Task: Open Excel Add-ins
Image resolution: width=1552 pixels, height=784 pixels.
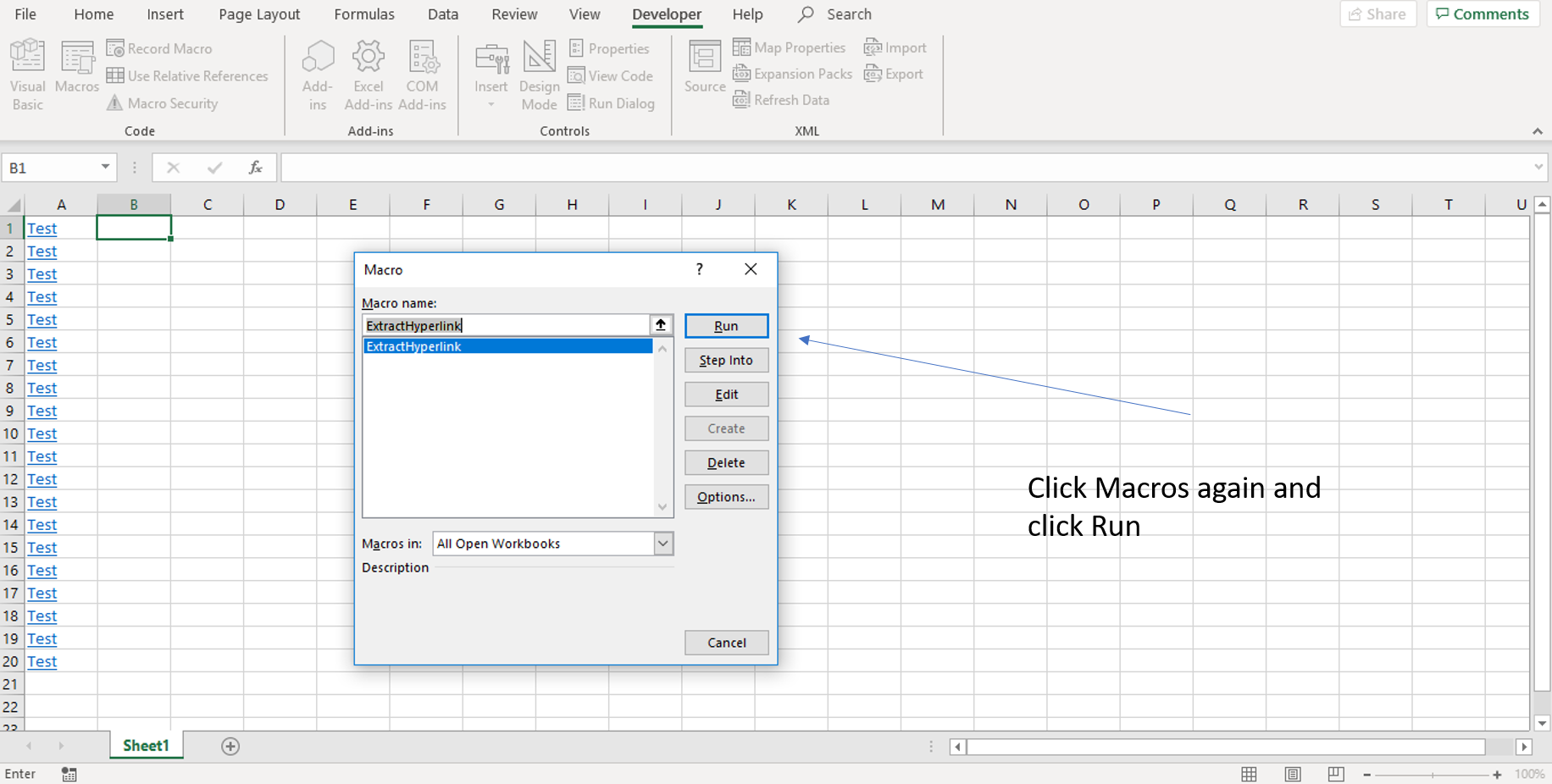Action: click(x=369, y=75)
